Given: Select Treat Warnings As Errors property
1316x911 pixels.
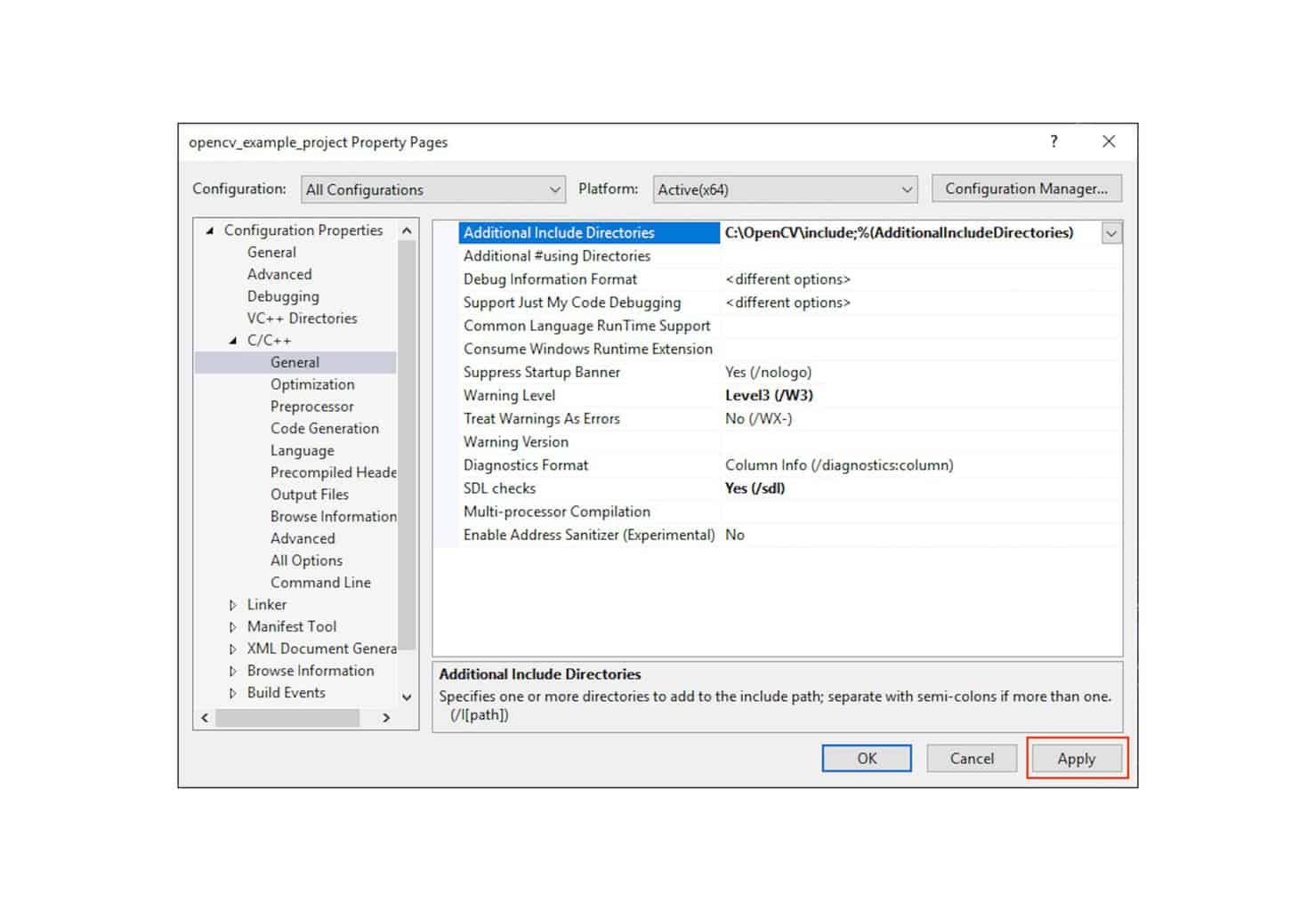Looking at the screenshot, I should click(589, 418).
